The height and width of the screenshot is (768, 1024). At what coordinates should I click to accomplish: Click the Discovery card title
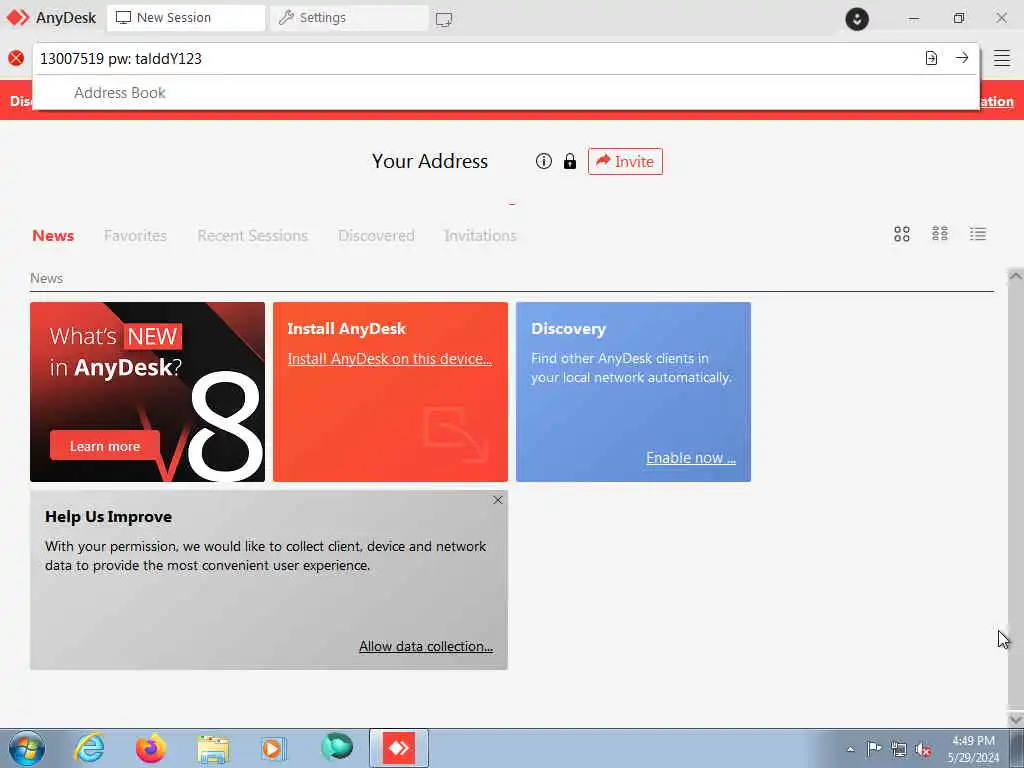568,329
